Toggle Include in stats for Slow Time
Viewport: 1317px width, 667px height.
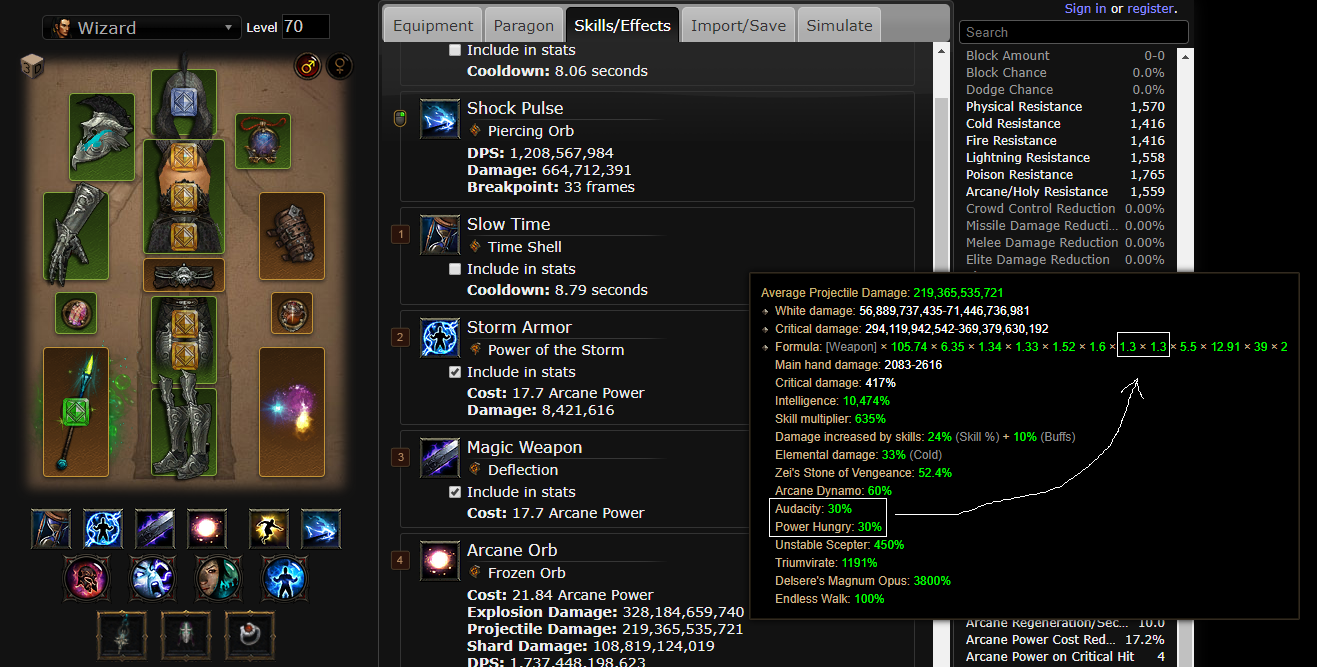[456, 269]
